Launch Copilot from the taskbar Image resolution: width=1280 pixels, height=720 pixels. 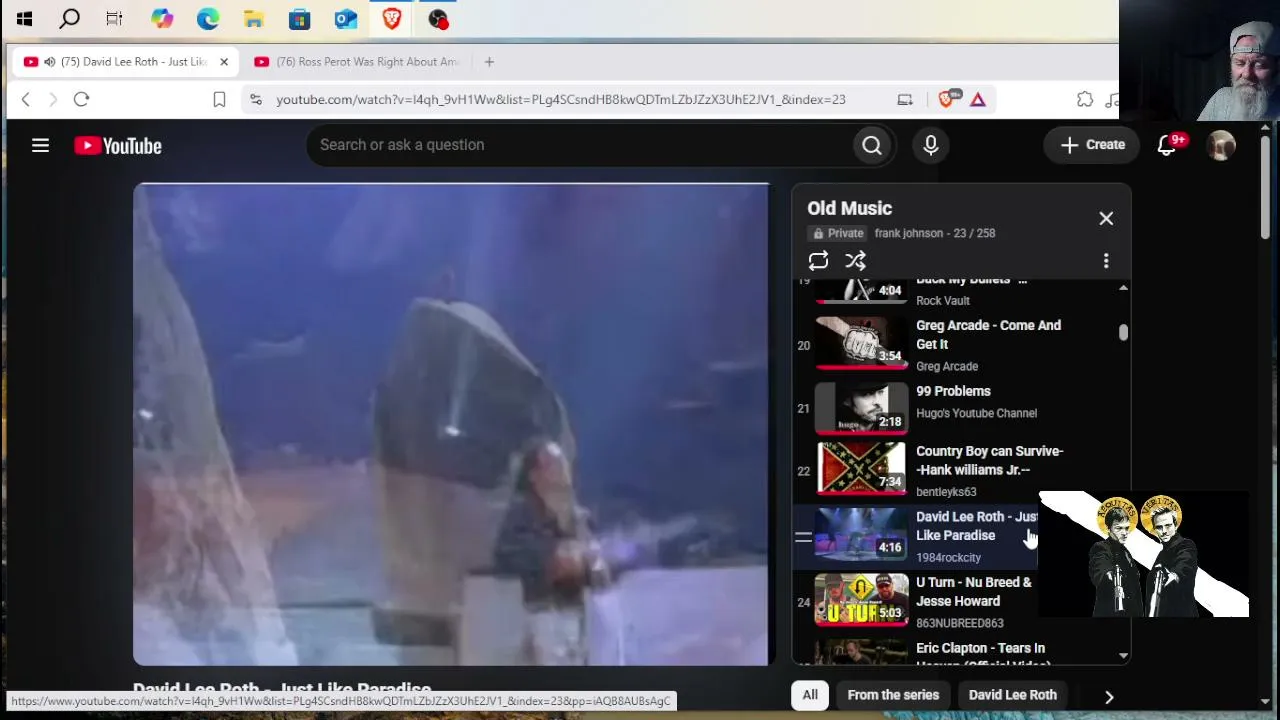point(161,18)
